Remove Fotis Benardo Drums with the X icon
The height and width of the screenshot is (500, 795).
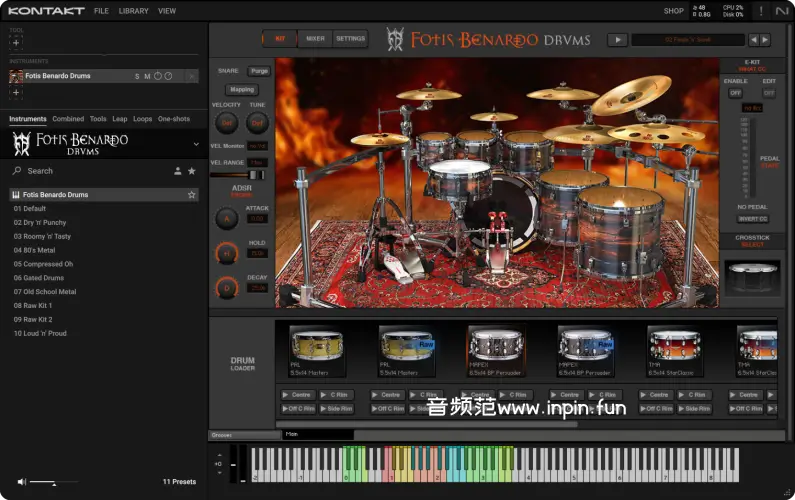pyautogui.click(x=192, y=76)
